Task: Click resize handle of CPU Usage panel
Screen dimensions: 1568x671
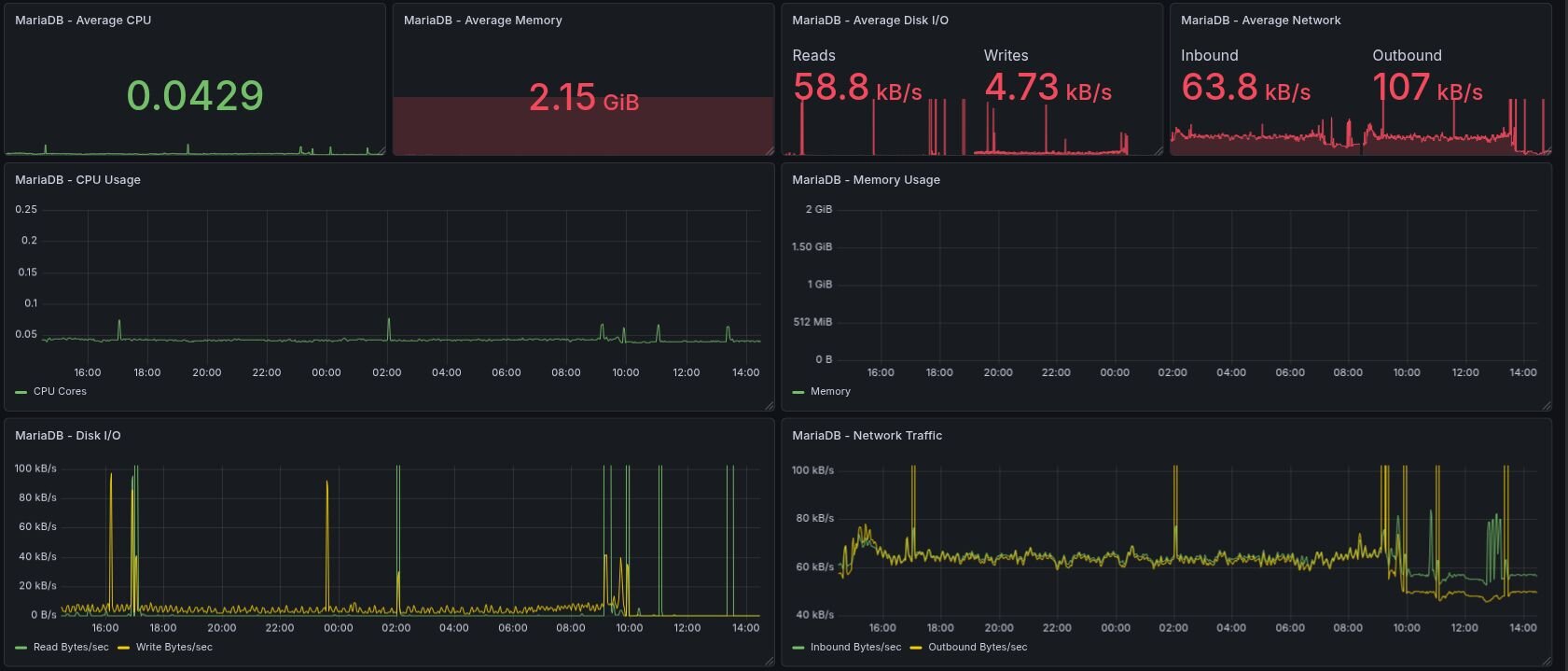Action: [x=770, y=406]
